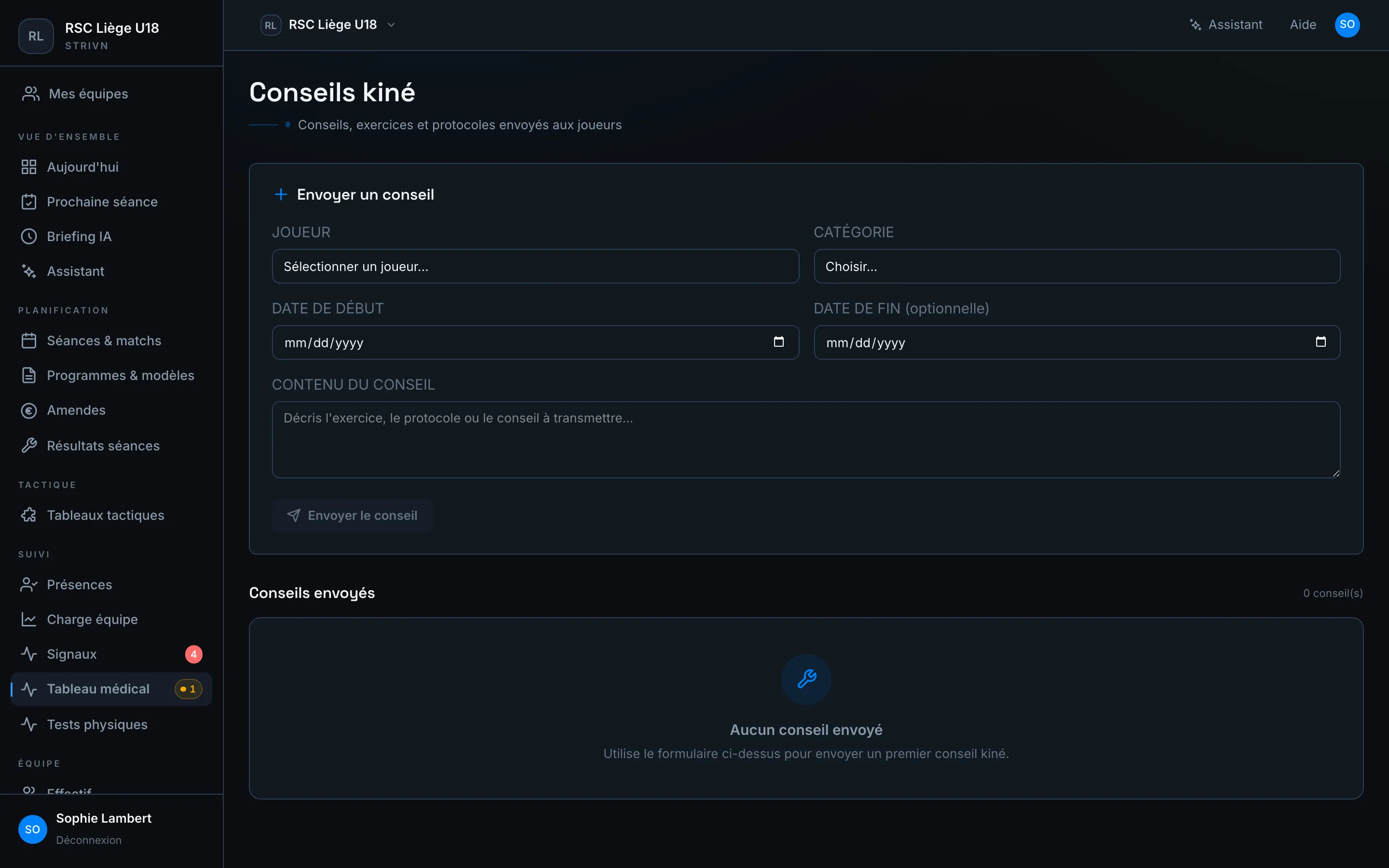Screen dimensions: 1389x868
Task: Open Programmes & modèles
Action: [x=111, y=376]
